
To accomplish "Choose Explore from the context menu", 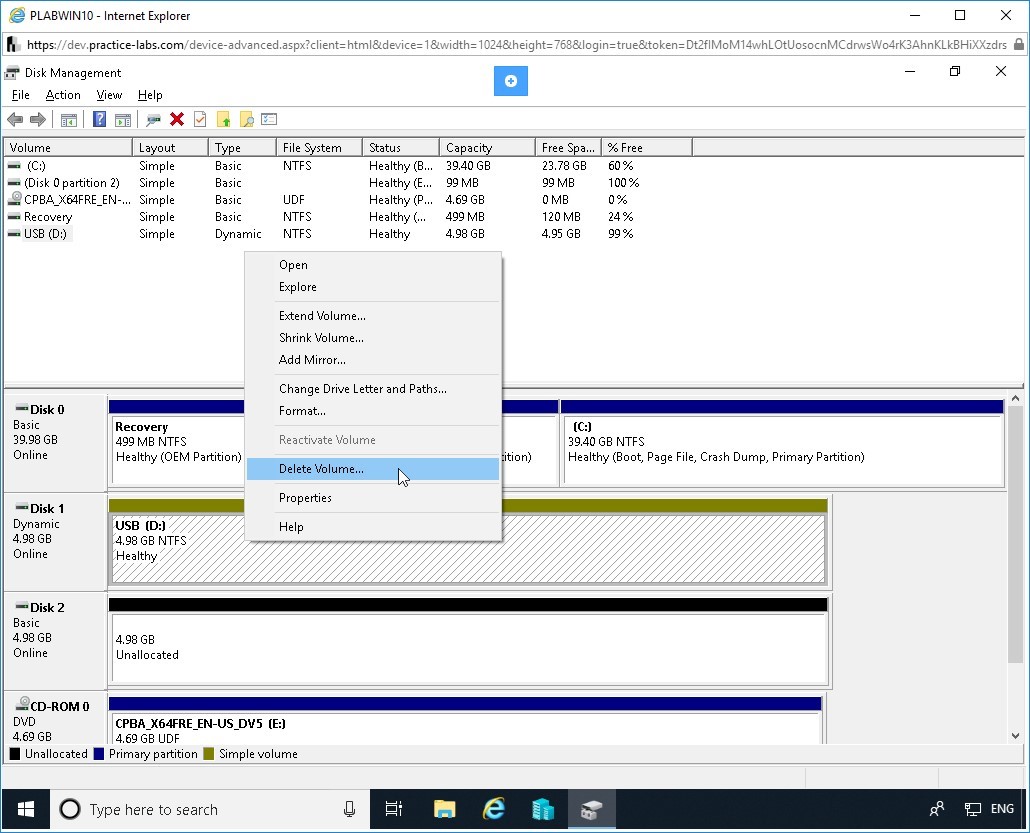I will [373, 287].
